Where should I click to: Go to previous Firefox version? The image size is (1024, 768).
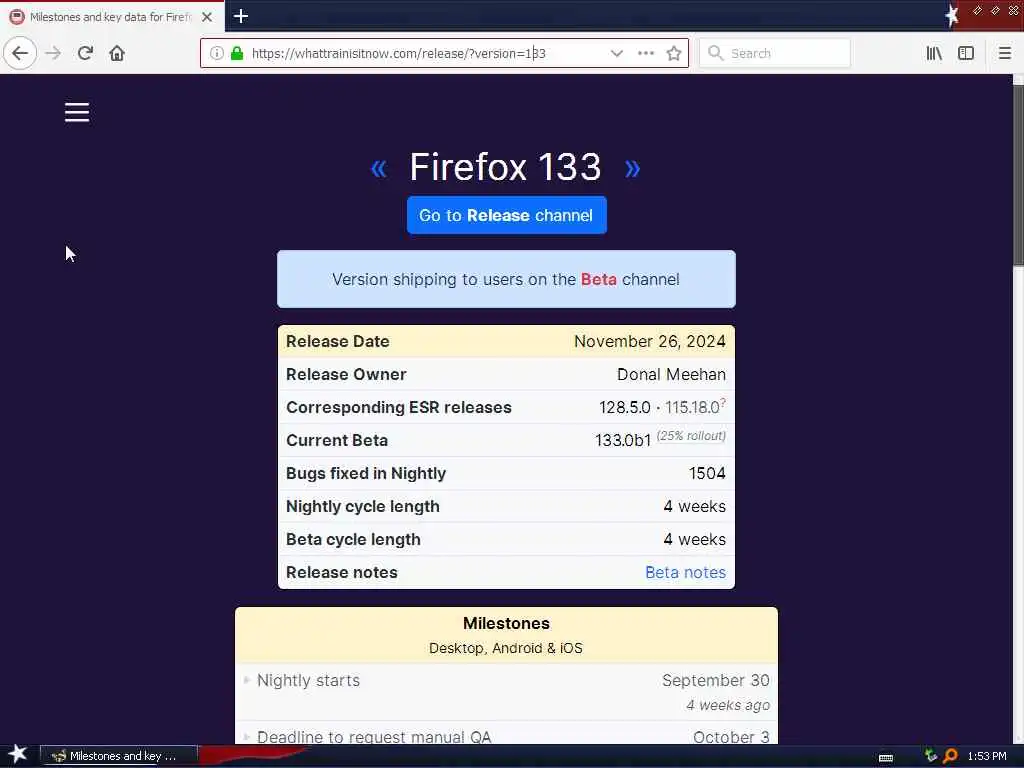[379, 168]
